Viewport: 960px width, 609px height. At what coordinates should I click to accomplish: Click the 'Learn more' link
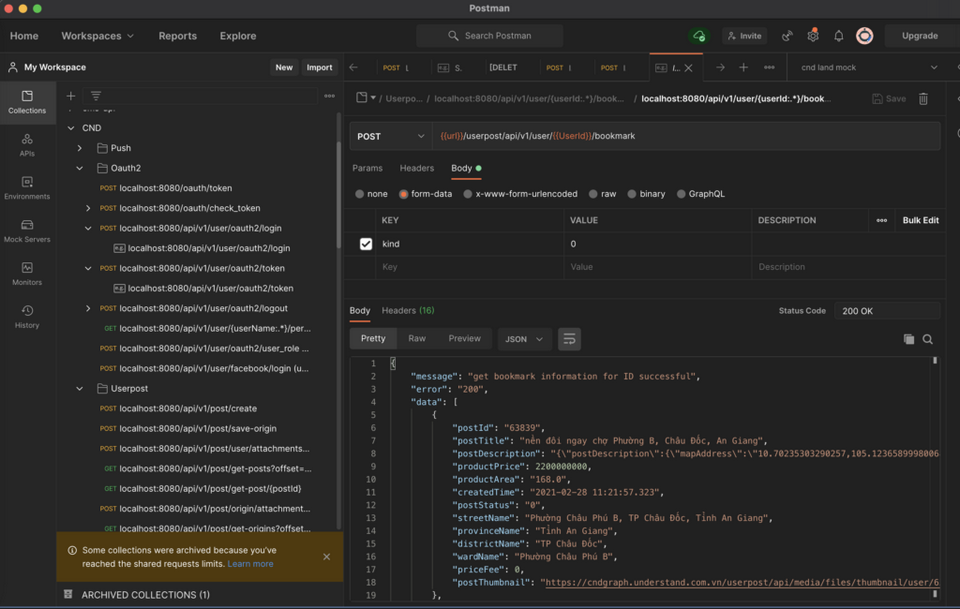pyautogui.click(x=250, y=564)
